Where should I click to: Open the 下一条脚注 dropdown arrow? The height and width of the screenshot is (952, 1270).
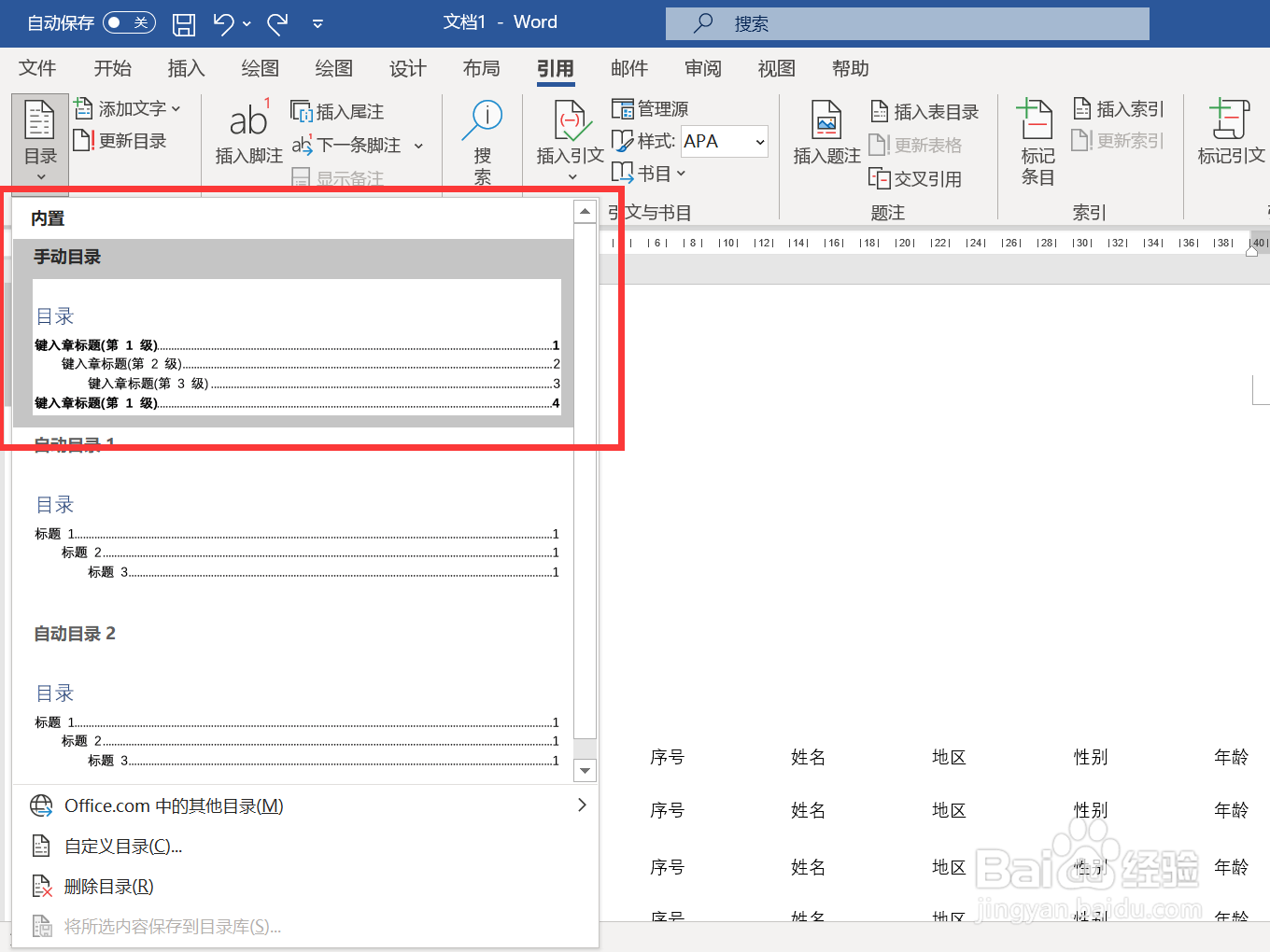click(x=418, y=146)
